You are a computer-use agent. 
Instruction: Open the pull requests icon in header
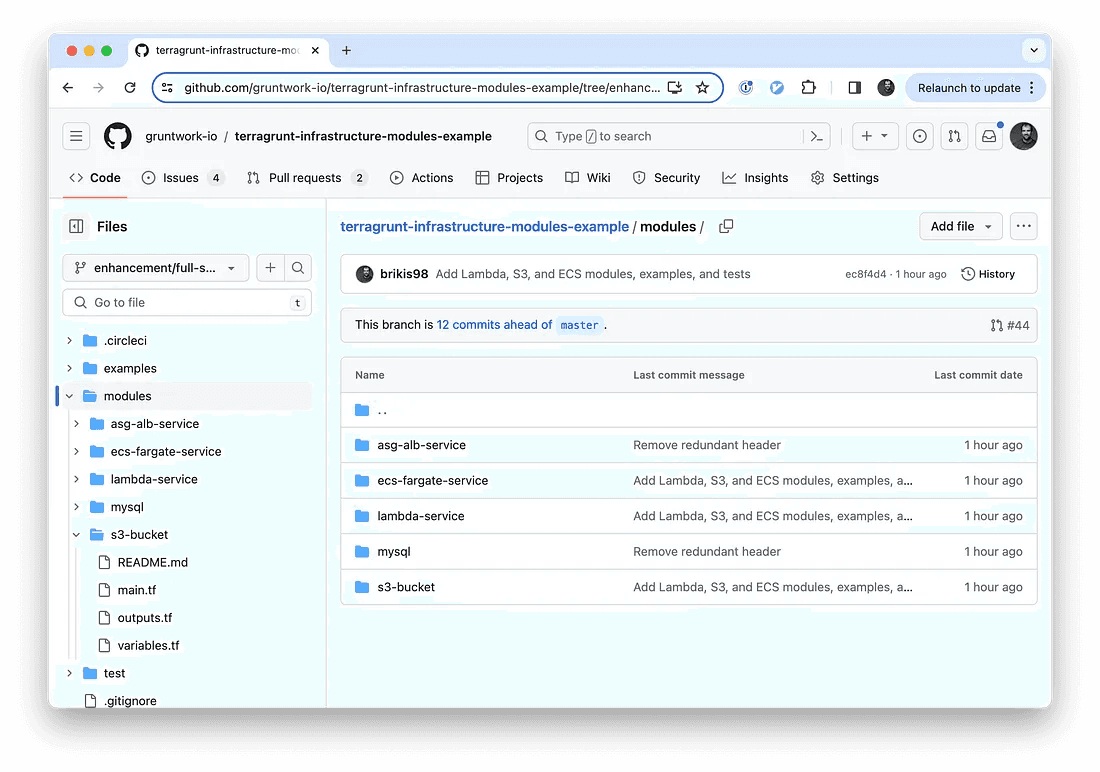pos(954,136)
